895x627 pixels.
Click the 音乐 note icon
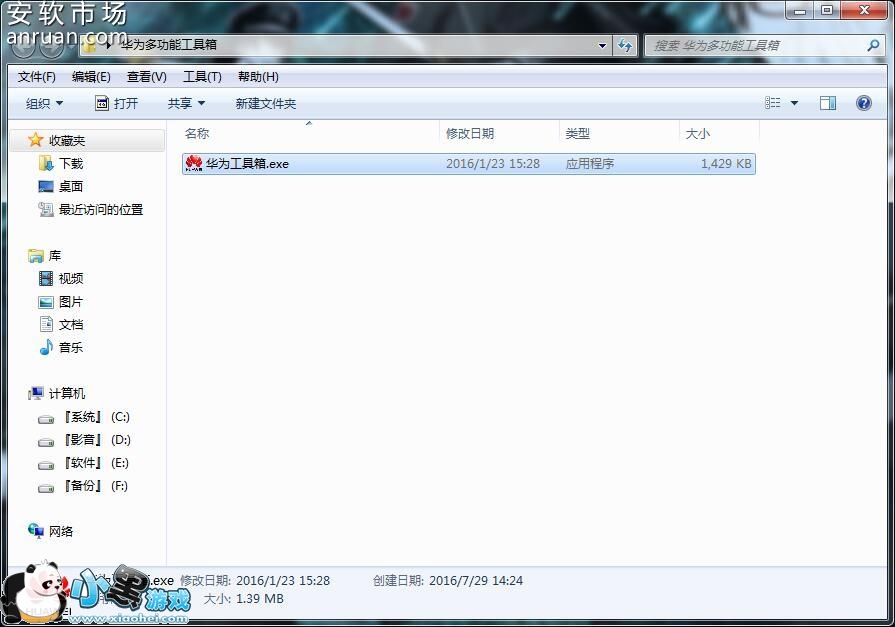[x=46, y=347]
